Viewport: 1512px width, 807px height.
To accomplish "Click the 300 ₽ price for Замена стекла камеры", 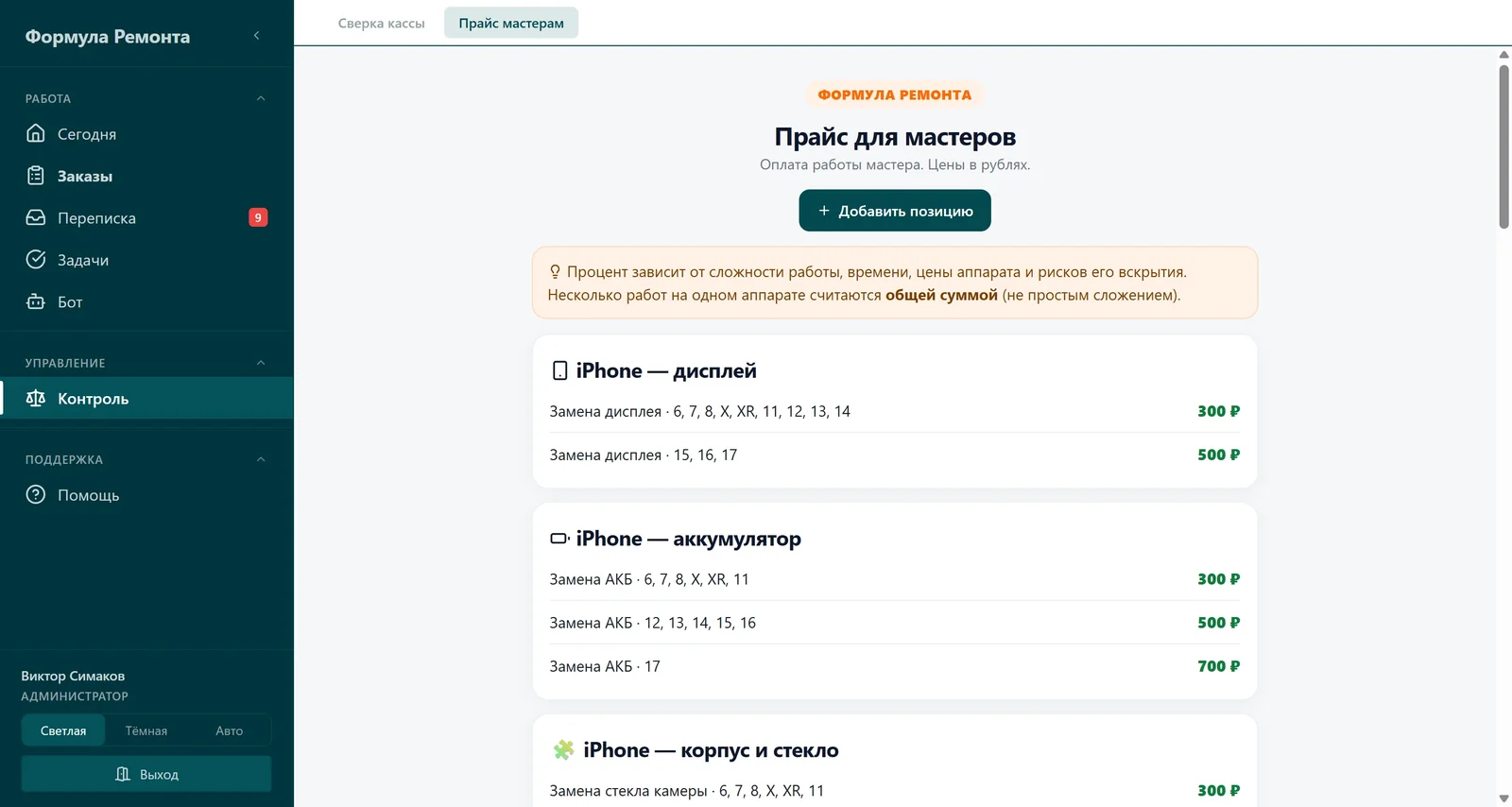I will tap(1218, 791).
